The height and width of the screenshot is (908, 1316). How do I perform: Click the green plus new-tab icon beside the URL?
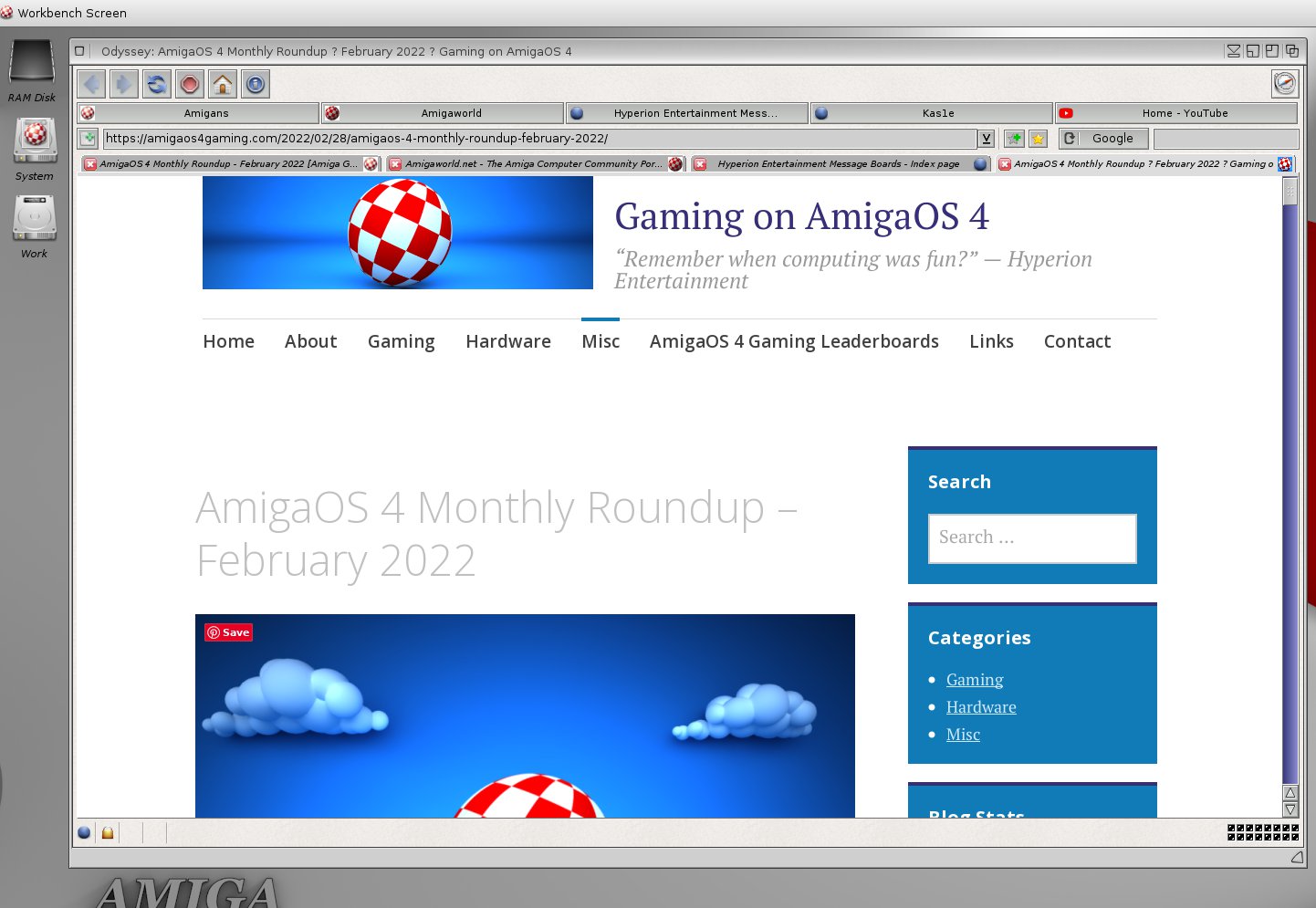click(x=89, y=139)
